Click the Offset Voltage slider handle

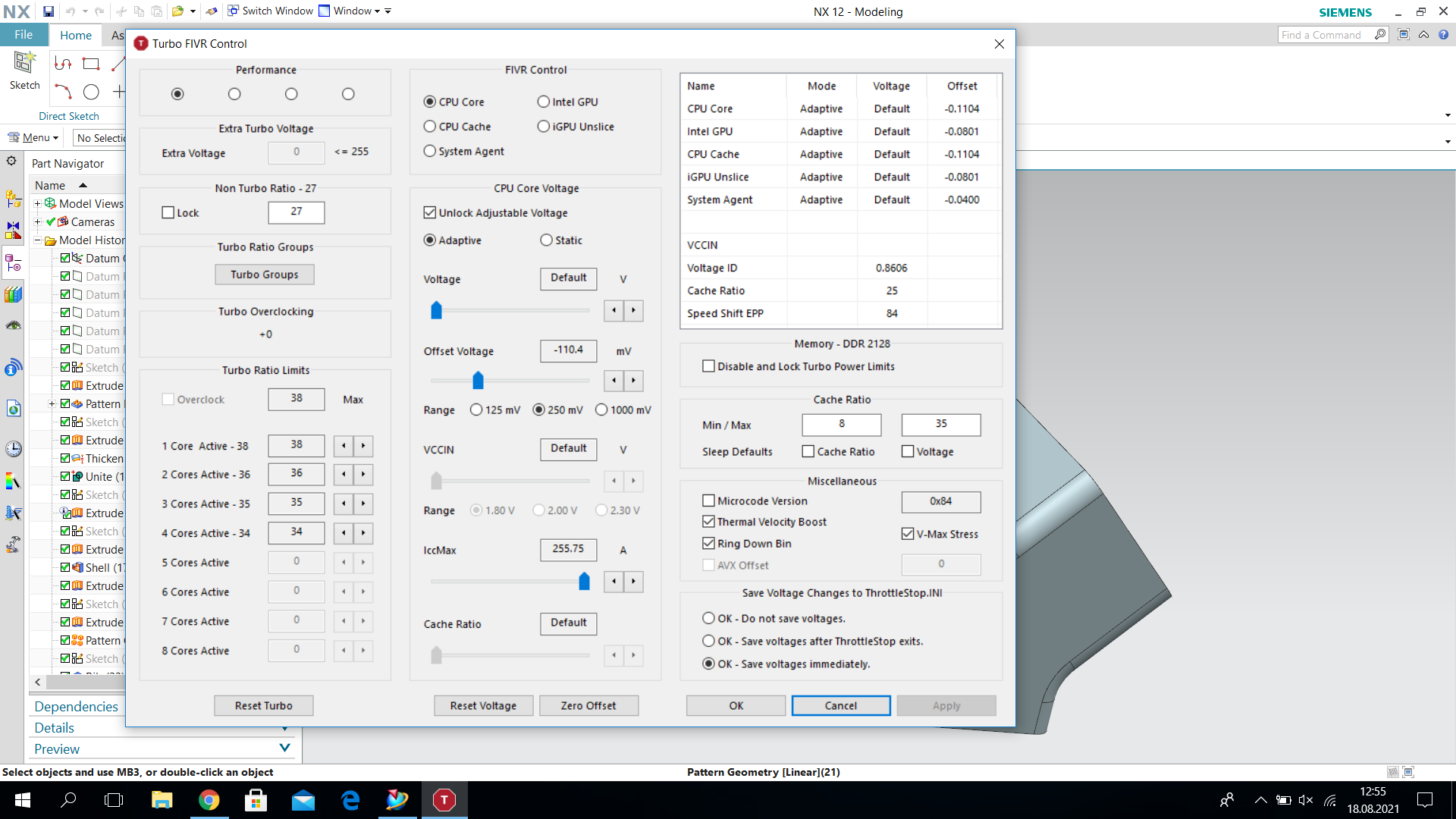click(x=478, y=380)
